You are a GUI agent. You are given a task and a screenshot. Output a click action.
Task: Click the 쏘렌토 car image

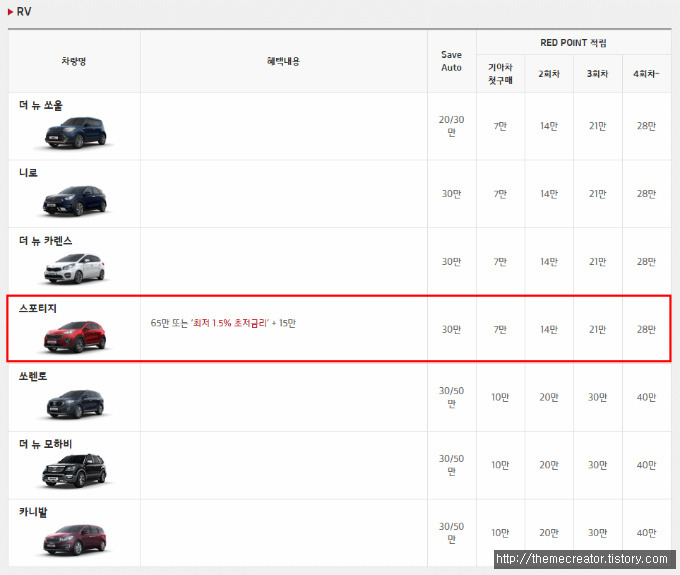pos(75,404)
